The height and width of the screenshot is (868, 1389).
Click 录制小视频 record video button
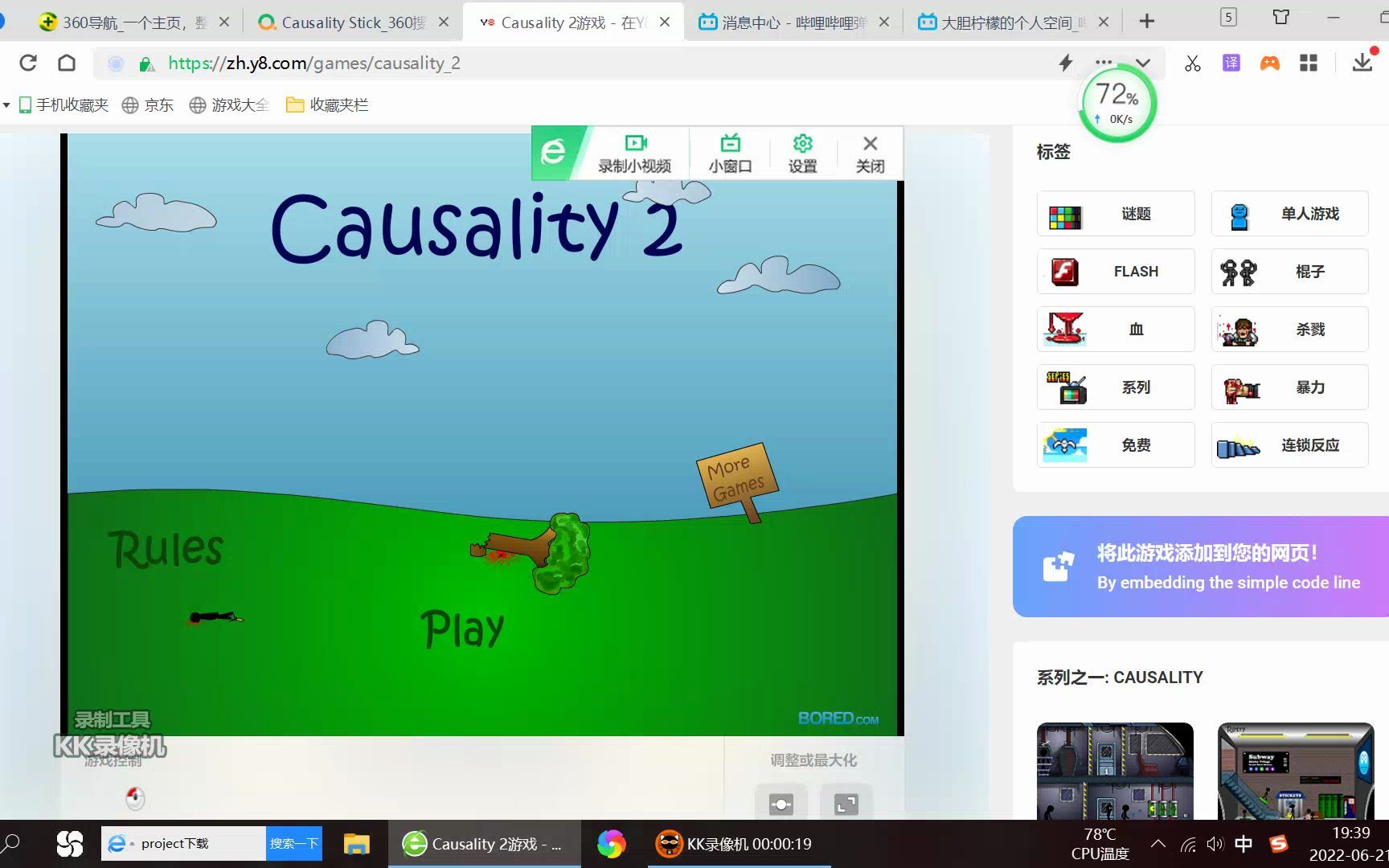634,154
